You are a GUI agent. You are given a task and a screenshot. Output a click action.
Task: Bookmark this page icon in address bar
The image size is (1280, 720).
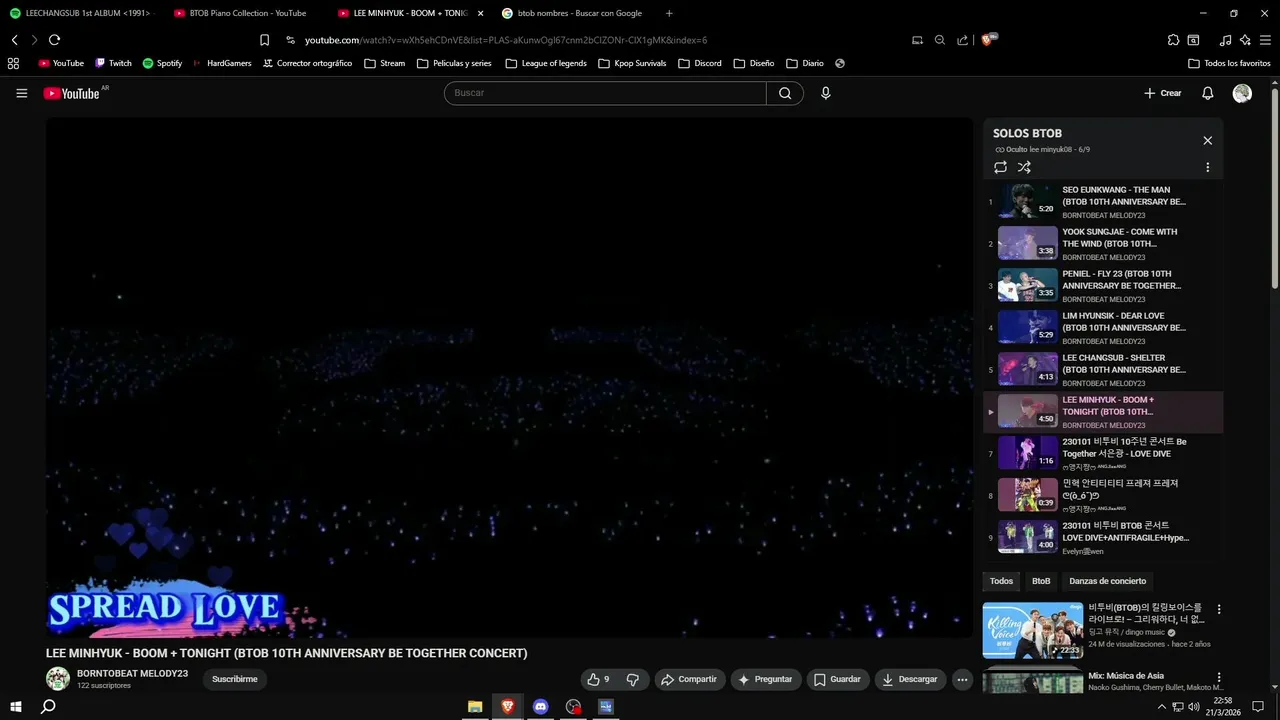pyautogui.click(x=264, y=40)
